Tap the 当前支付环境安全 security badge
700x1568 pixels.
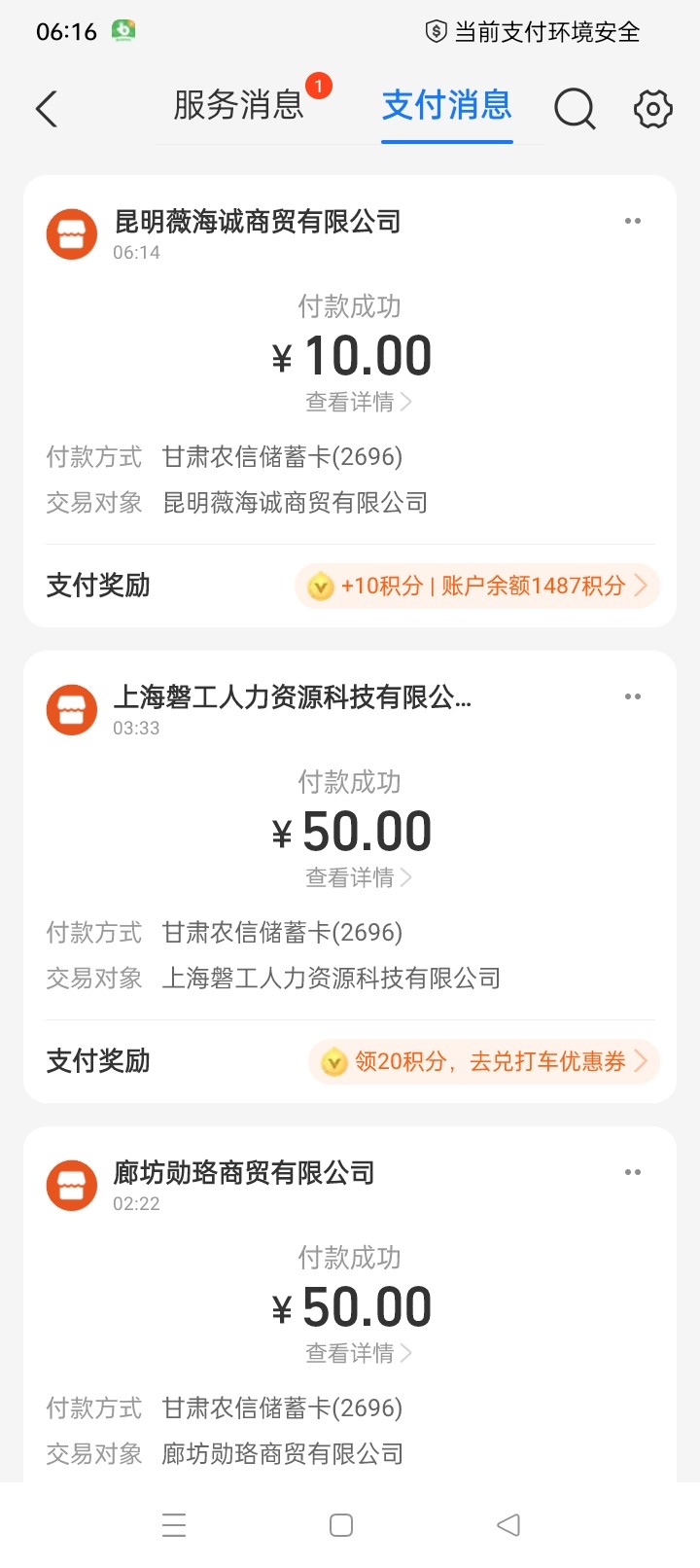point(533,32)
